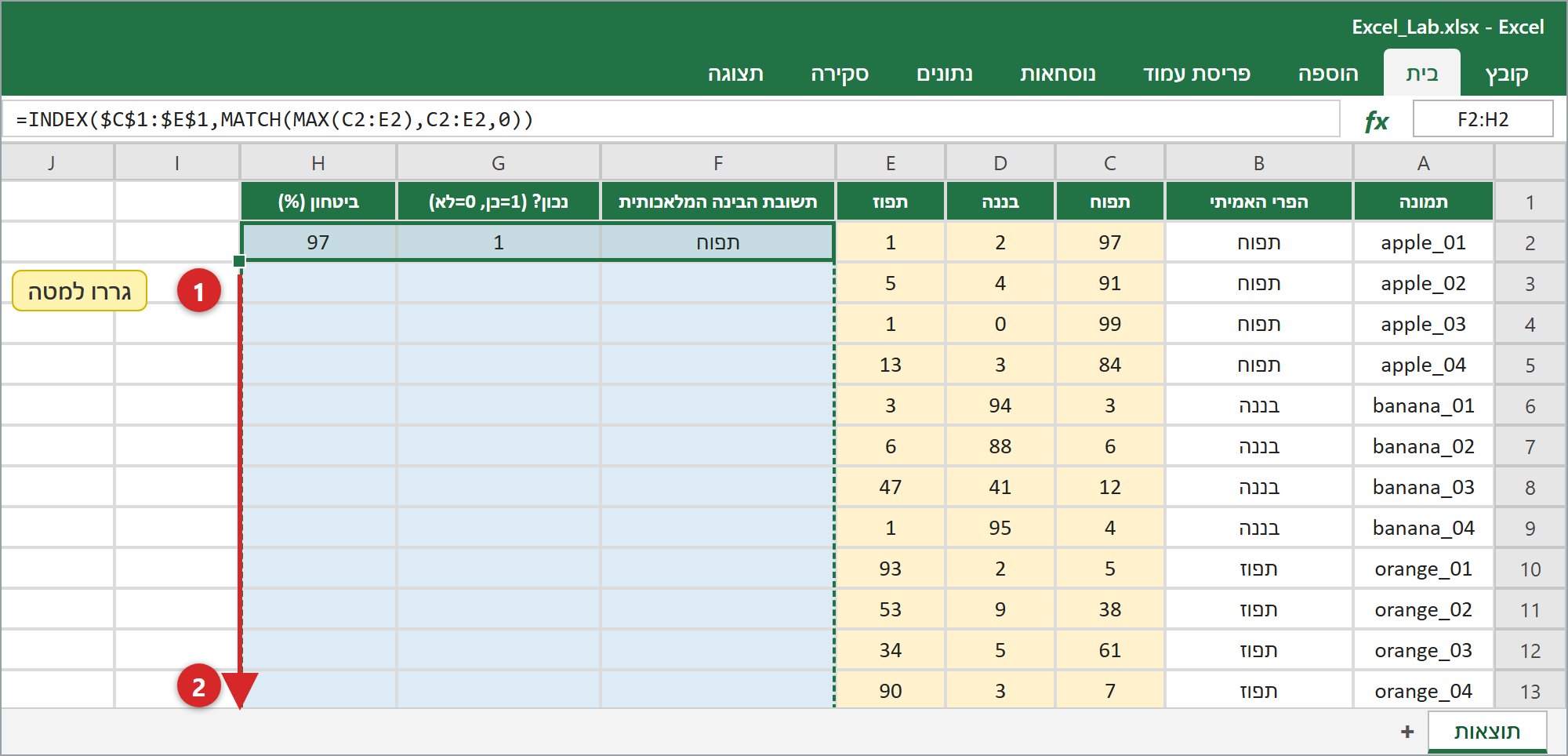This screenshot has width=1568, height=756.
Task: Open the נוסחאות ribbon tab
Action: tap(1058, 74)
